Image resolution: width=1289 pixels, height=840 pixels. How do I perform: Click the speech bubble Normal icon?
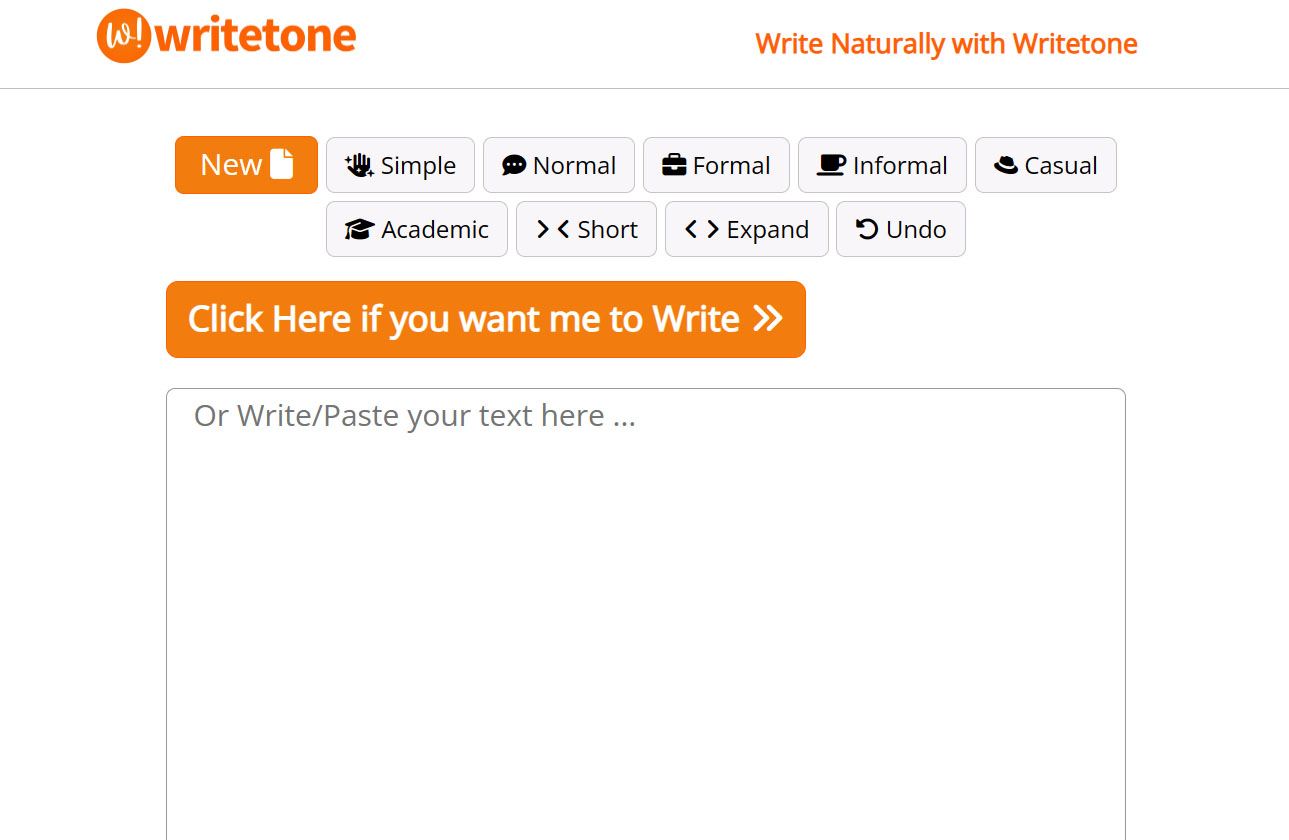514,166
